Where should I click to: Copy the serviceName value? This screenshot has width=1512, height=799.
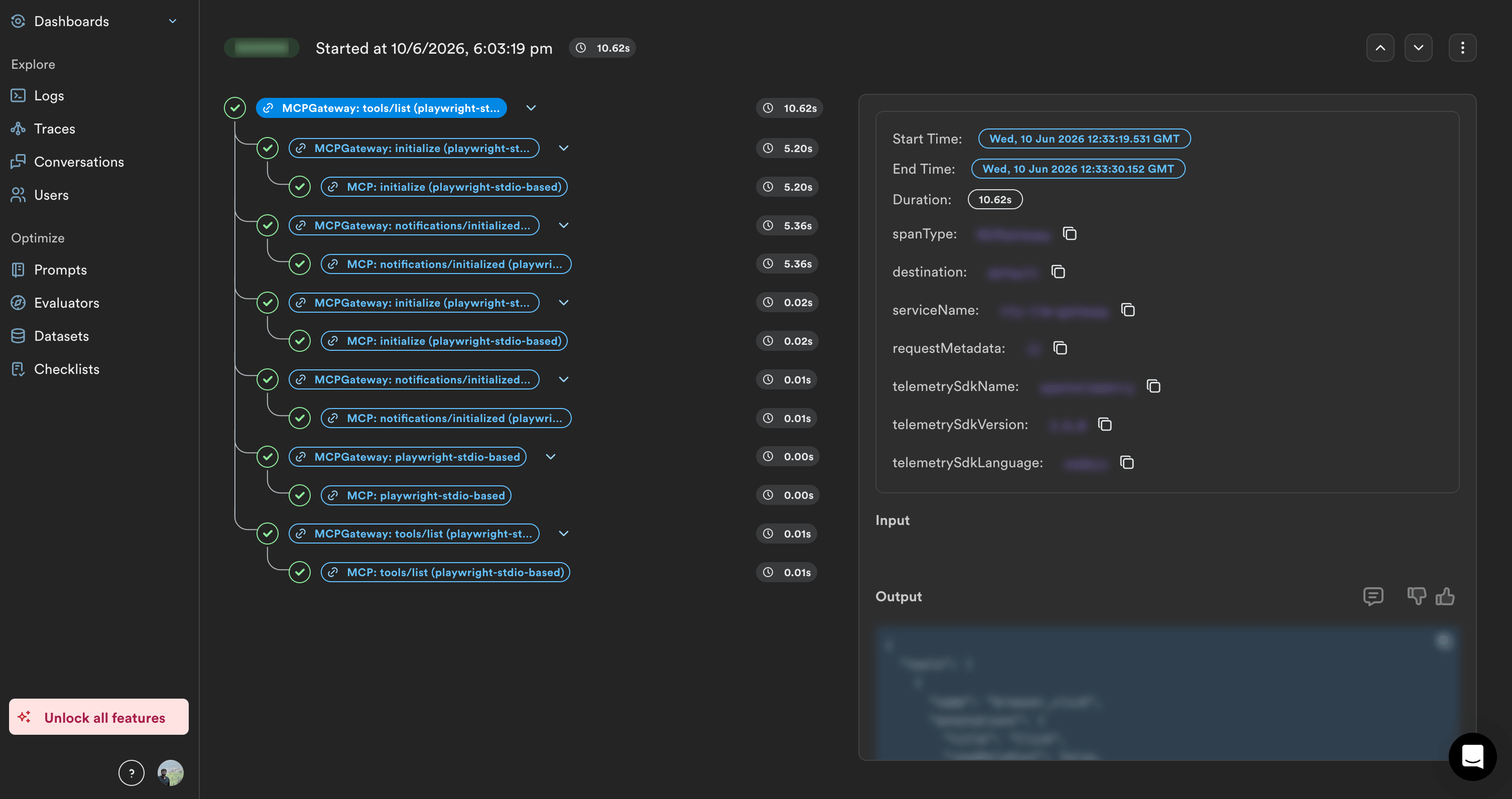pyautogui.click(x=1128, y=310)
